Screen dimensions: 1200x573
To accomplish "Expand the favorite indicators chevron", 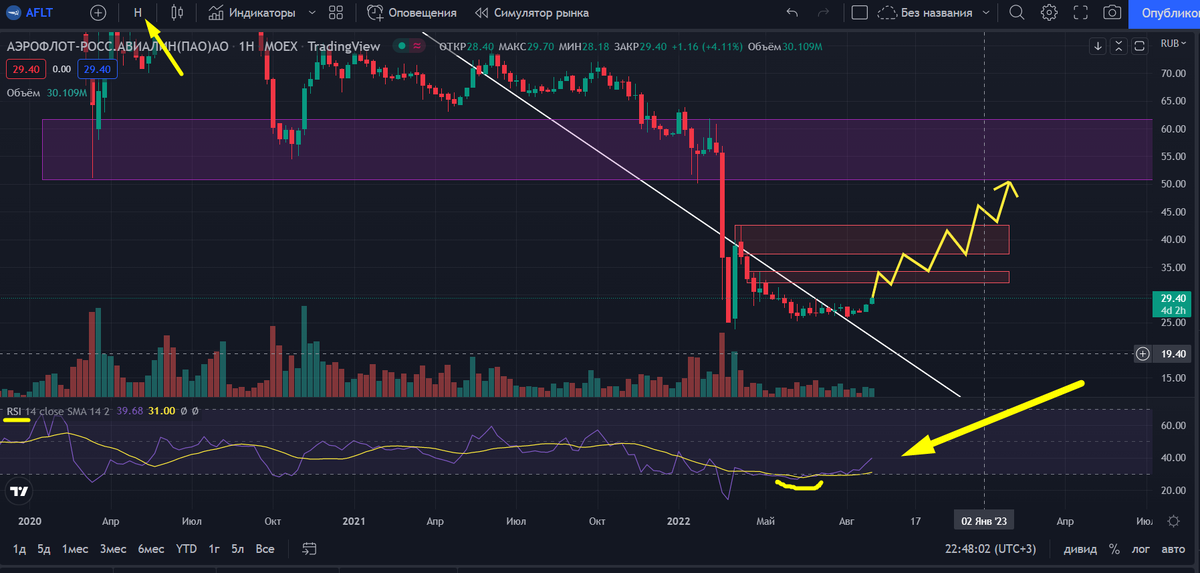I will point(311,13).
